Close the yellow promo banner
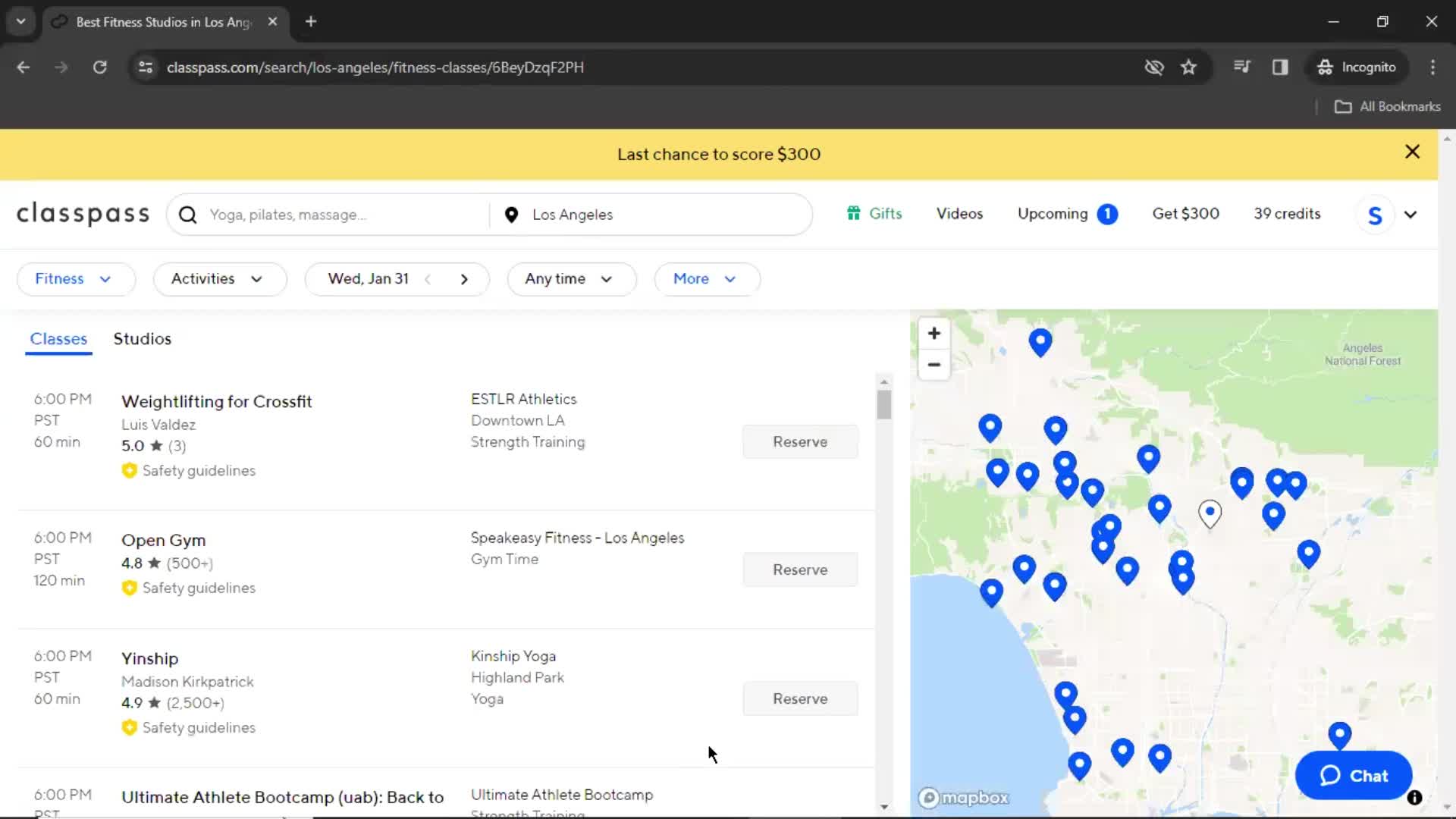The image size is (1456, 819). point(1412,152)
